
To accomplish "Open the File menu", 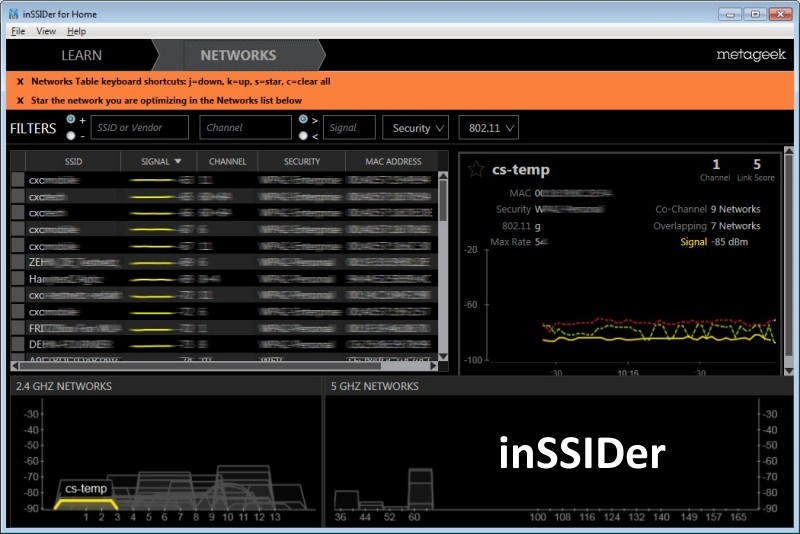I will point(18,31).
